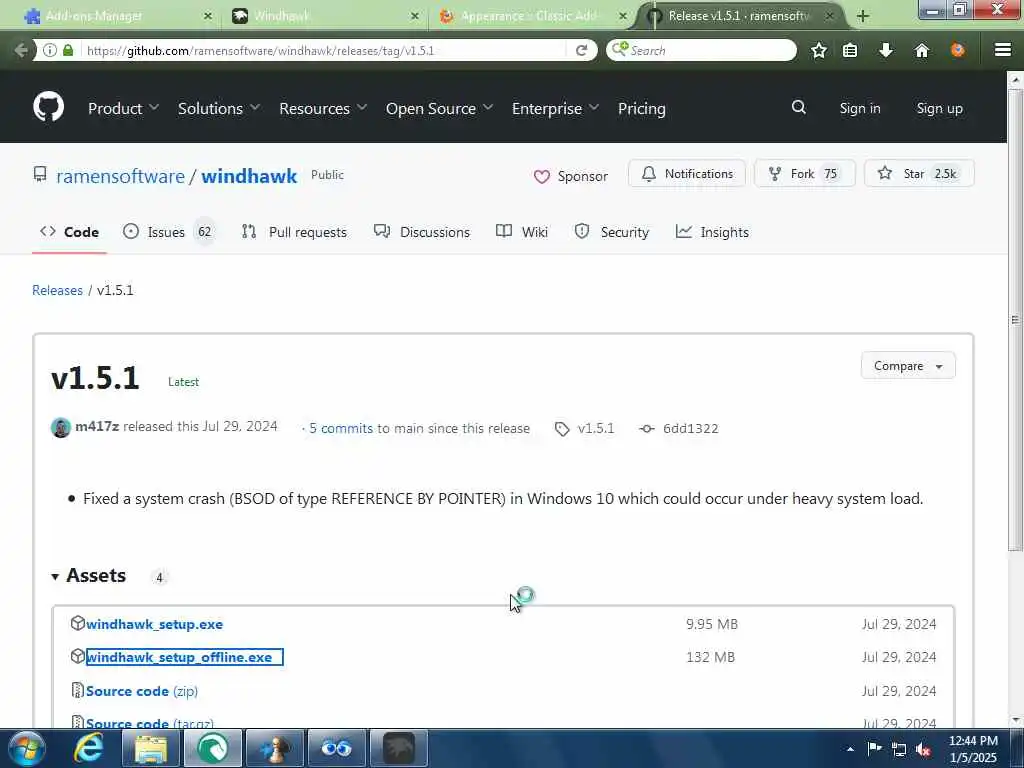Click Sign in
The image size is (1024, 768).
click(859, 108)
